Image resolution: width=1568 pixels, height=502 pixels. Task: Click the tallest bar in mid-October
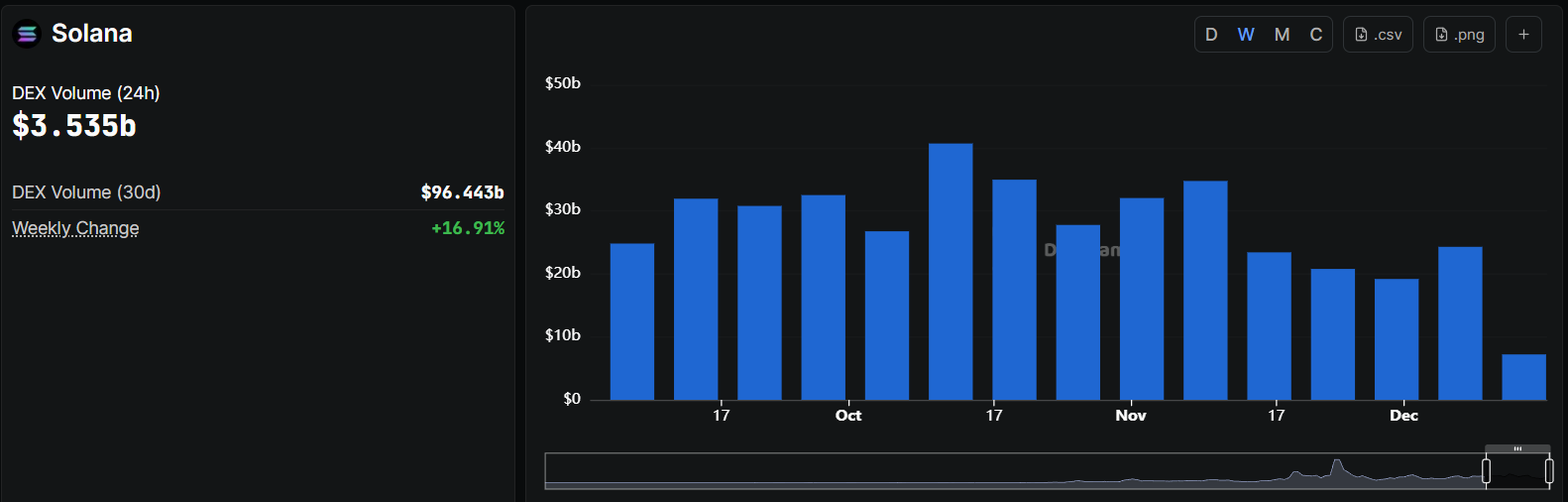coord(951,273)
